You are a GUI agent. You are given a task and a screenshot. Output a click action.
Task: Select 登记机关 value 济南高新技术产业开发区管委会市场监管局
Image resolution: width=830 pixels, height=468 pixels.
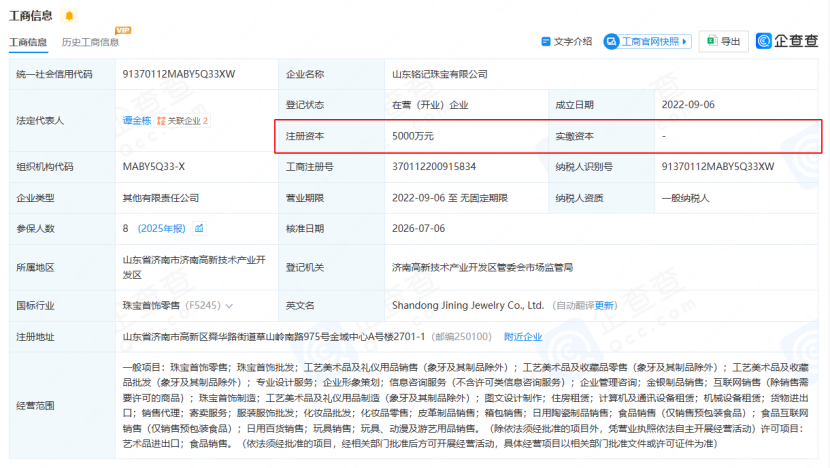click(483, 267)
